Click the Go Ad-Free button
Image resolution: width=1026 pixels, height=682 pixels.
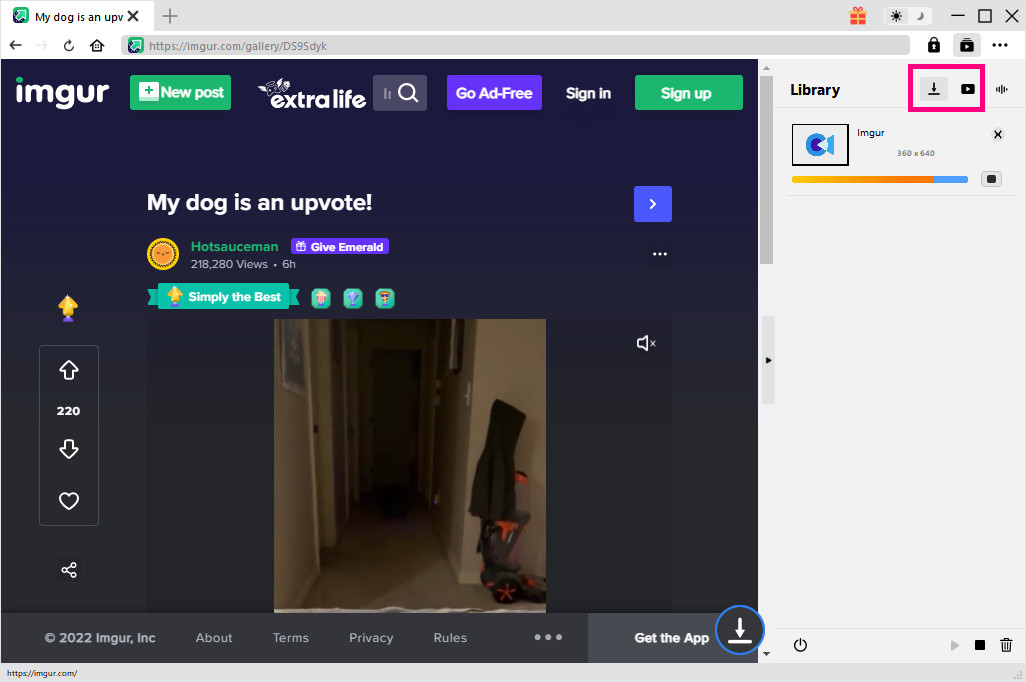[494, 93]
